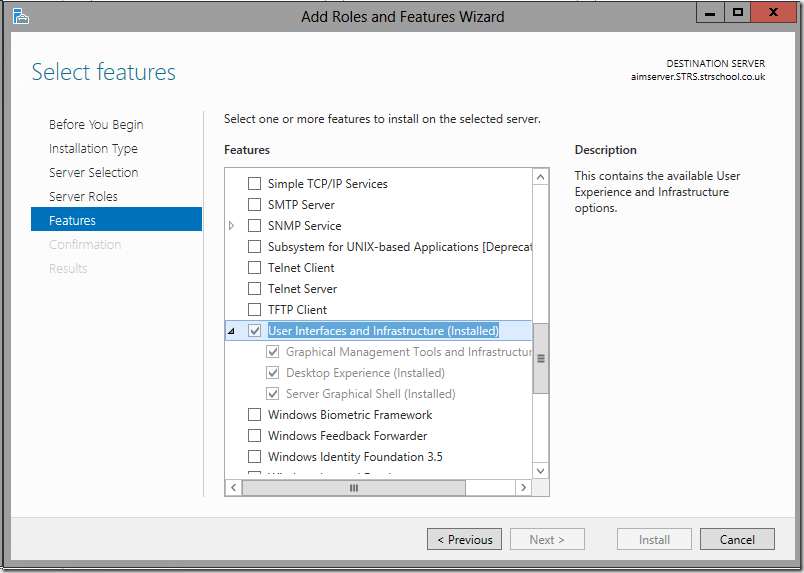The image size is (804, 573).
Task: Click the destination server name aimserver.STRS.strschool.co.uk
Action: [698, 77]
